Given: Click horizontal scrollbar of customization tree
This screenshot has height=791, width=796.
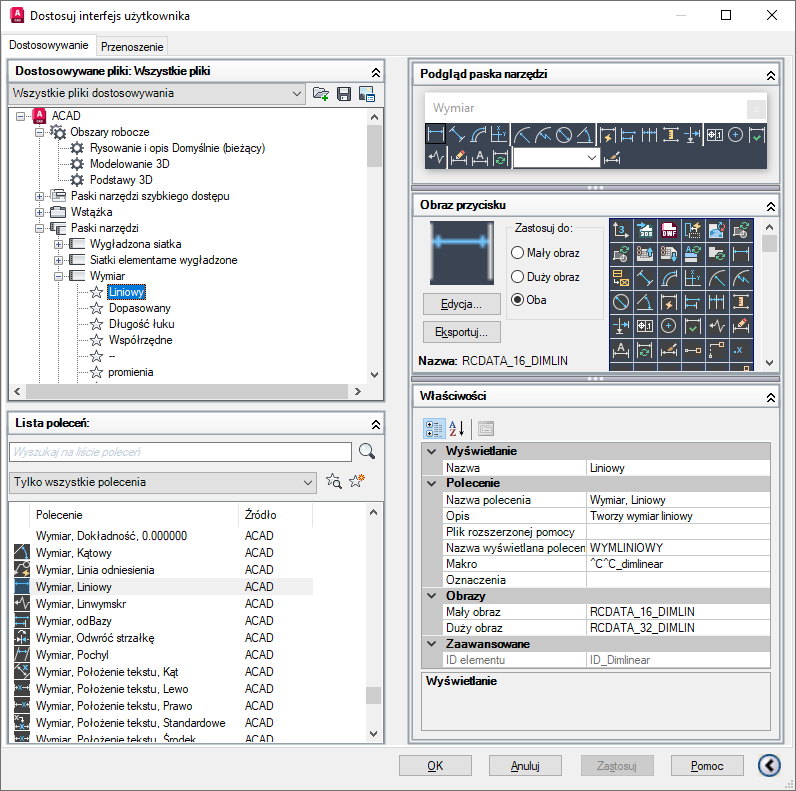Looking at the screenshot, I should [x=187, y=391].
